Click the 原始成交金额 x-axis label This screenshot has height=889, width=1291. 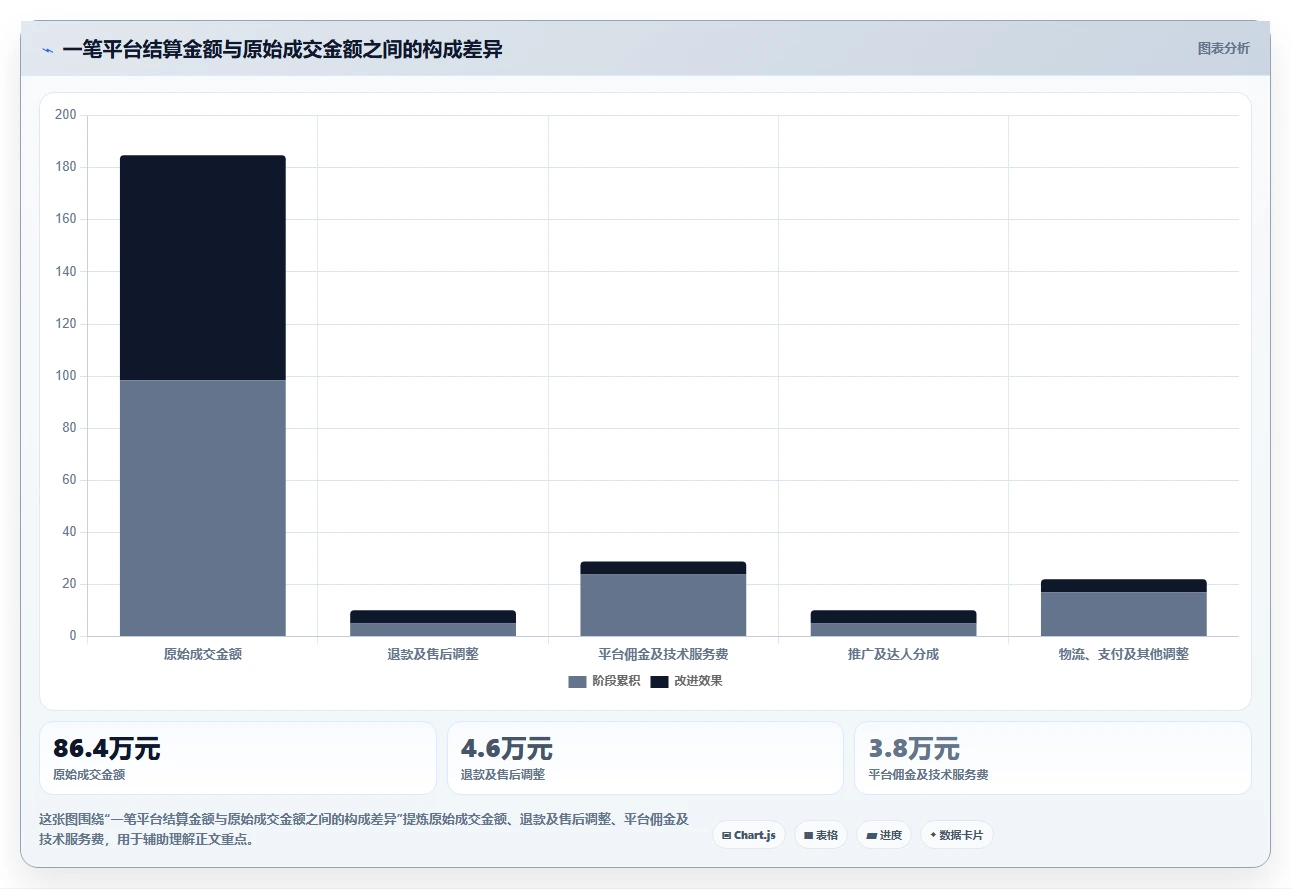[203, 654]
